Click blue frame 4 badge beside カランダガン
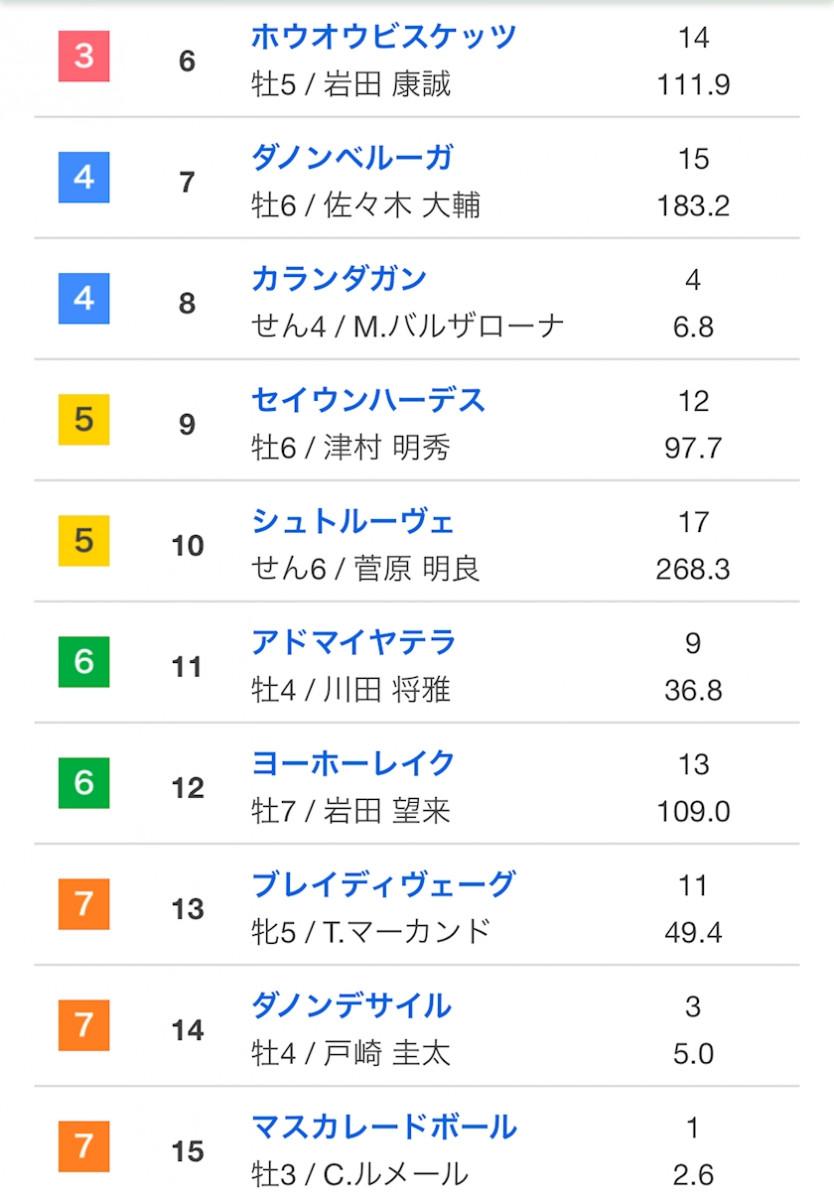 [x=84, y=299]
